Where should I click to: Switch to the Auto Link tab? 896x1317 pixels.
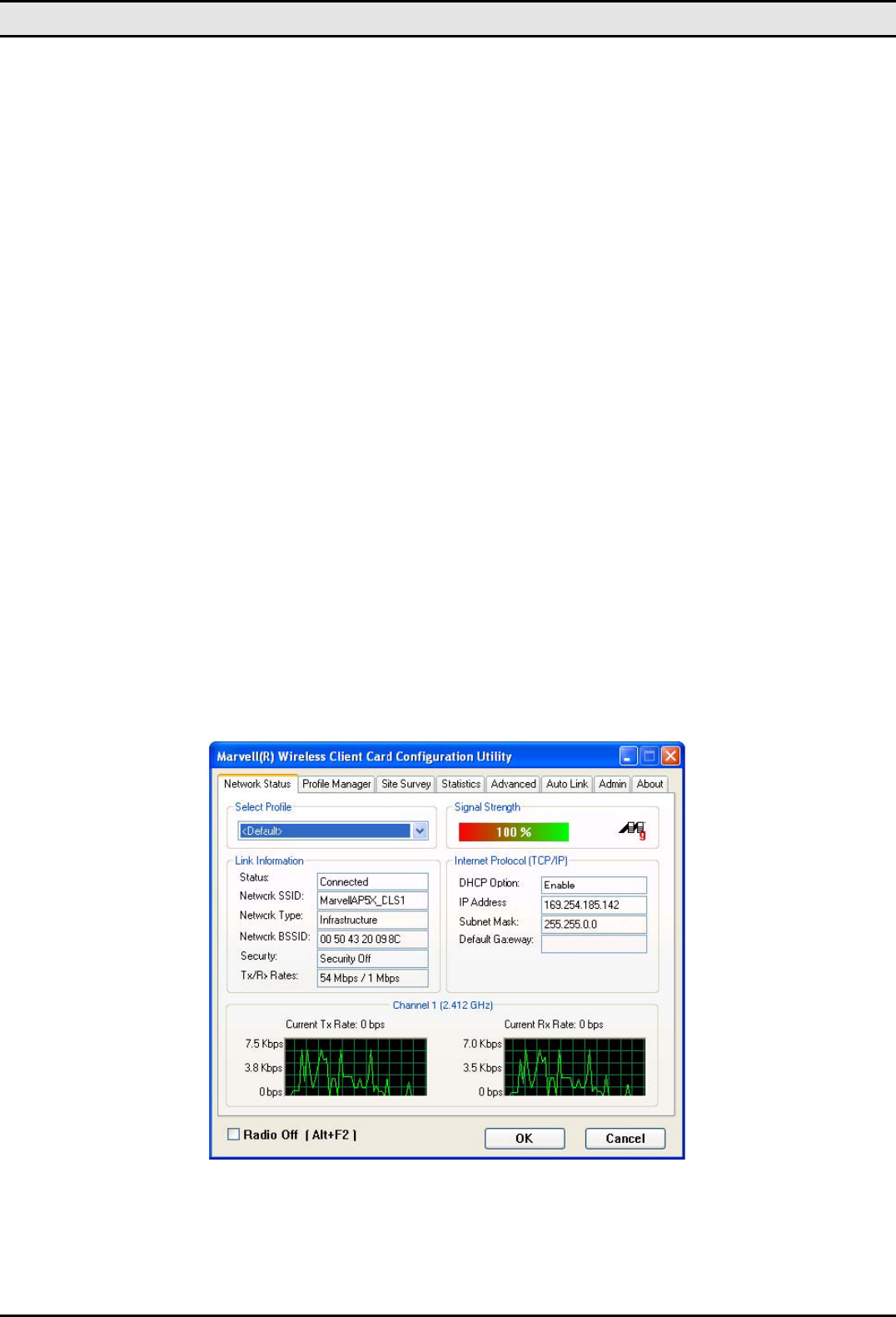[567, 785]
